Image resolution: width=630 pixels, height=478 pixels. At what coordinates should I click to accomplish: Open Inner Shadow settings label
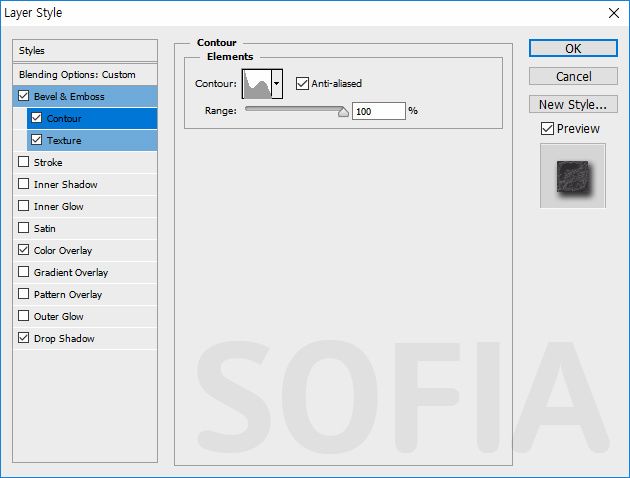66,185
